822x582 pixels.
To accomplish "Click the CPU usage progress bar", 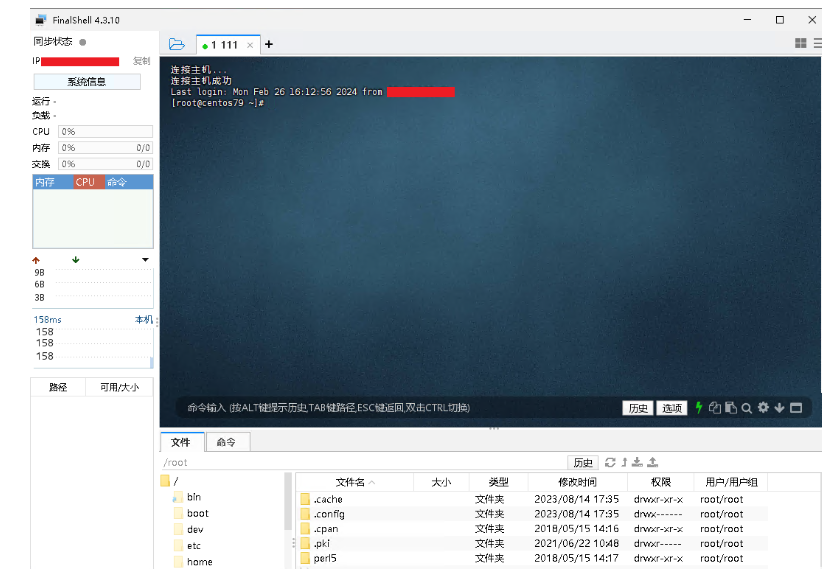I will click(x=105, y=132).
